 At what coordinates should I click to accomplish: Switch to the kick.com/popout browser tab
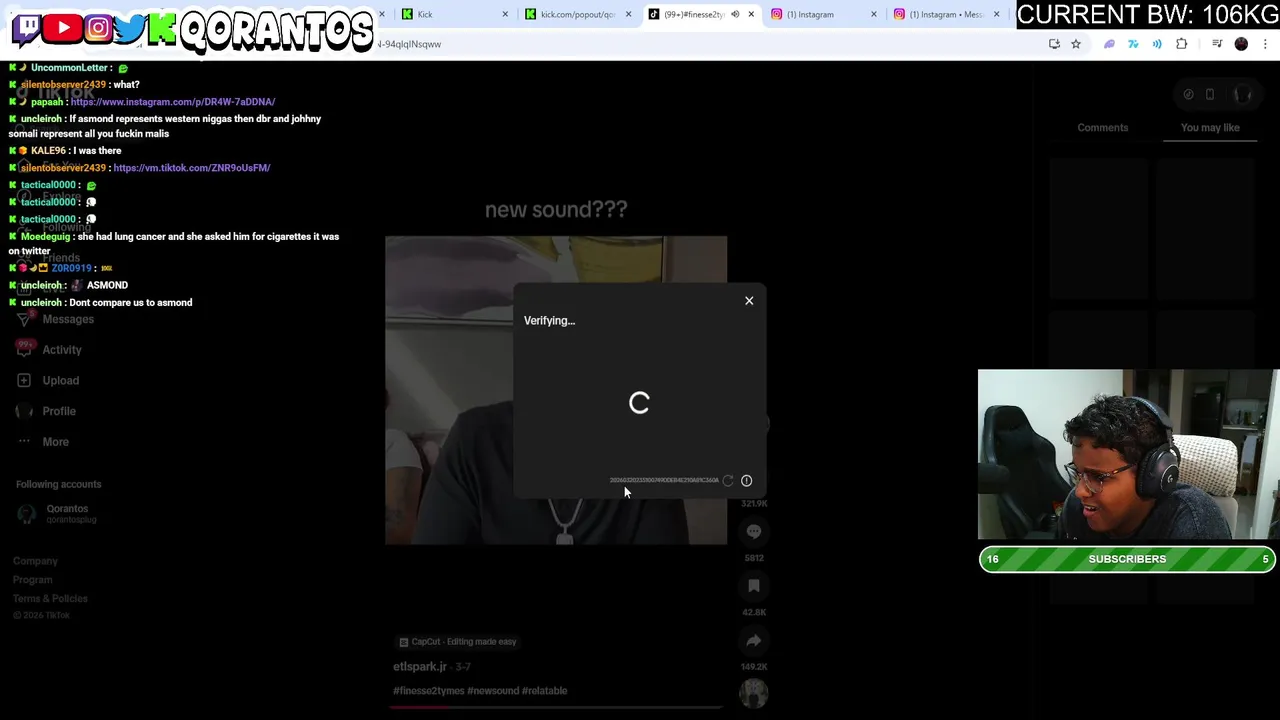click(578, 14)
